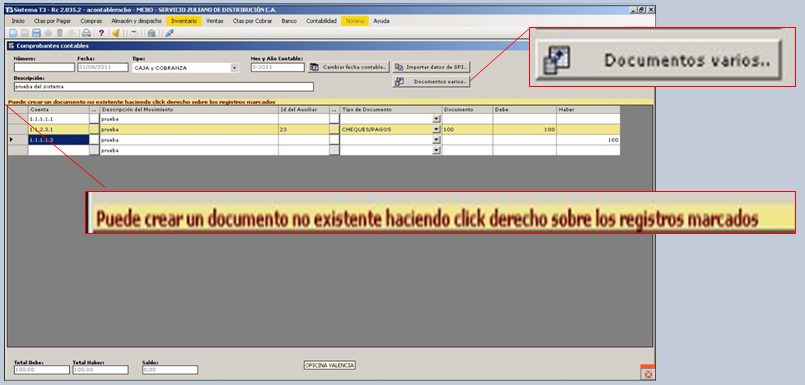Click the Importar datos de SPI button

[431, 67]
